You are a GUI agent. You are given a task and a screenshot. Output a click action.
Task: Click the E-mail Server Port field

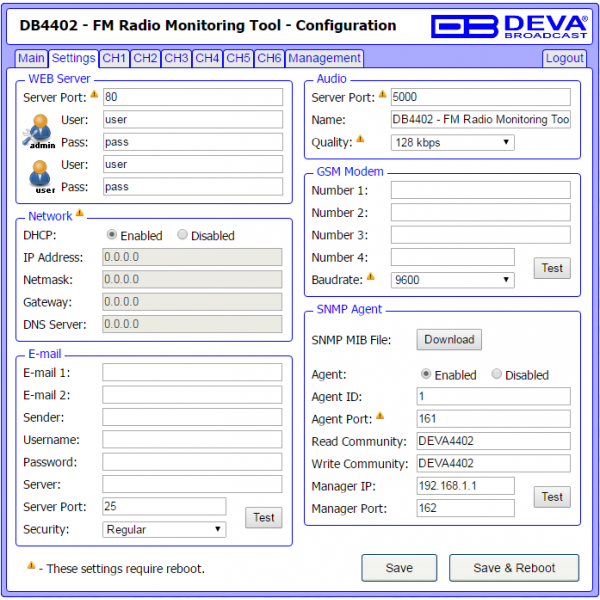point(164,506)
